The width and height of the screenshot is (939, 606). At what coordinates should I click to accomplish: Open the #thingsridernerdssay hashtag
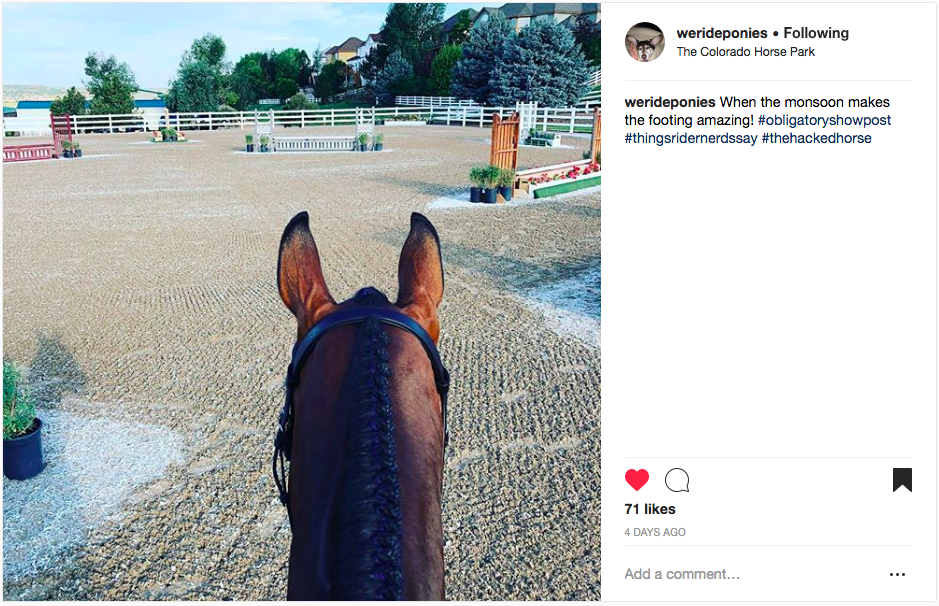pos(690,138)
